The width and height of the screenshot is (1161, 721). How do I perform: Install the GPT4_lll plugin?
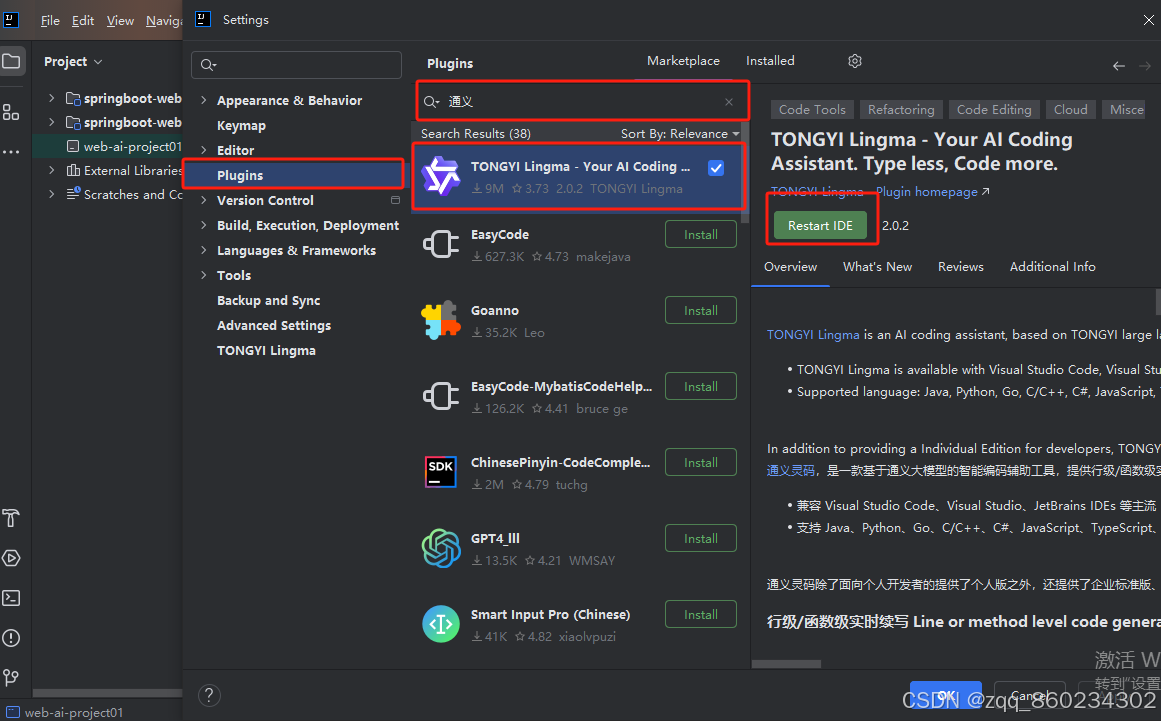700,539
